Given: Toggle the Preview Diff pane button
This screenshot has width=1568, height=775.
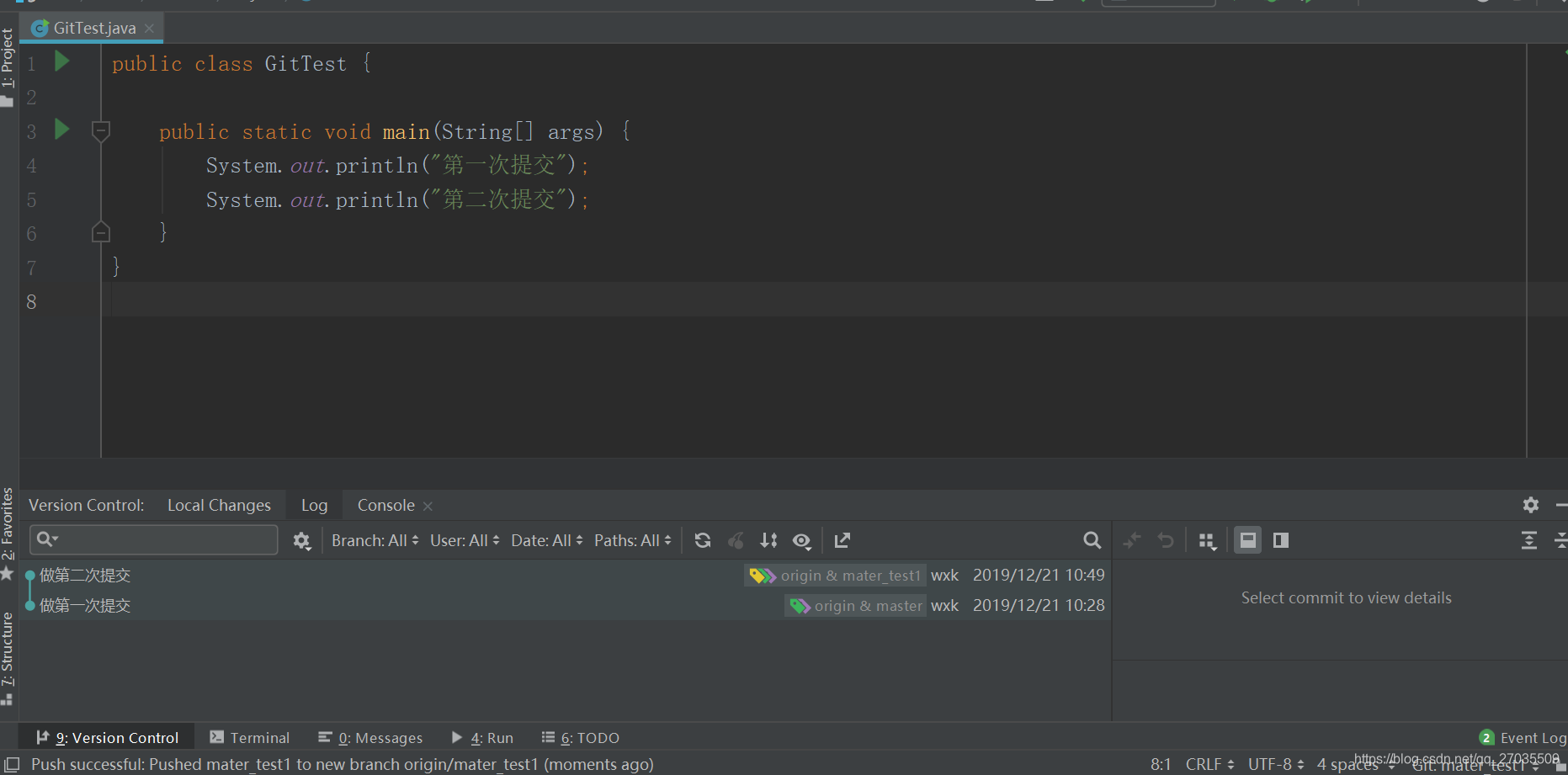Looking at the screenshot, I should pyautogui.click(x=1281, y=540).
